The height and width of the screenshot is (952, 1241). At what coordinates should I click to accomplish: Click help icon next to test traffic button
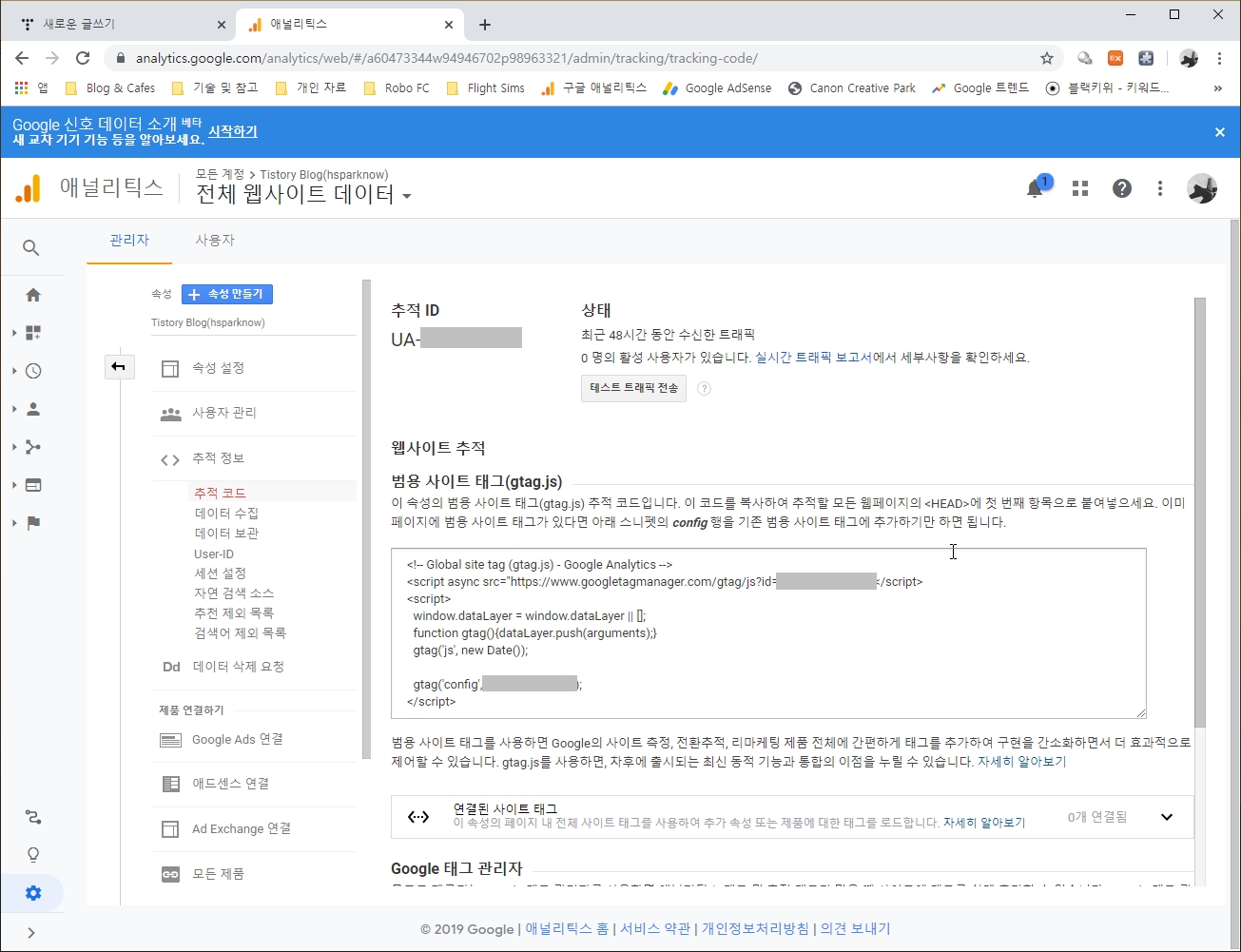pos(705,388)
